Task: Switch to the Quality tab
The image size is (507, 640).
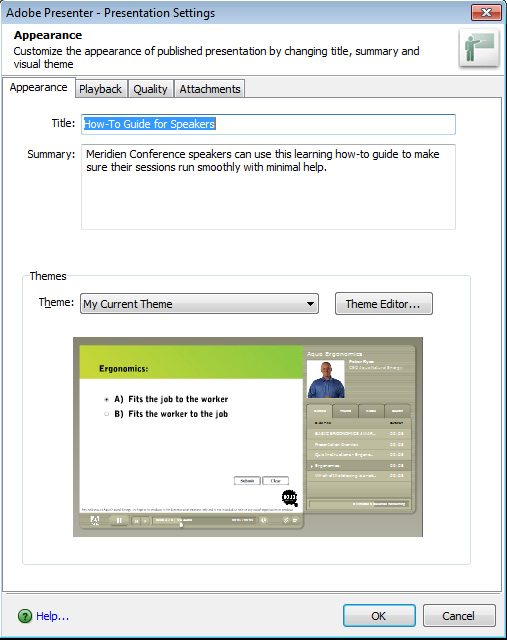Action: pos(150,89)
